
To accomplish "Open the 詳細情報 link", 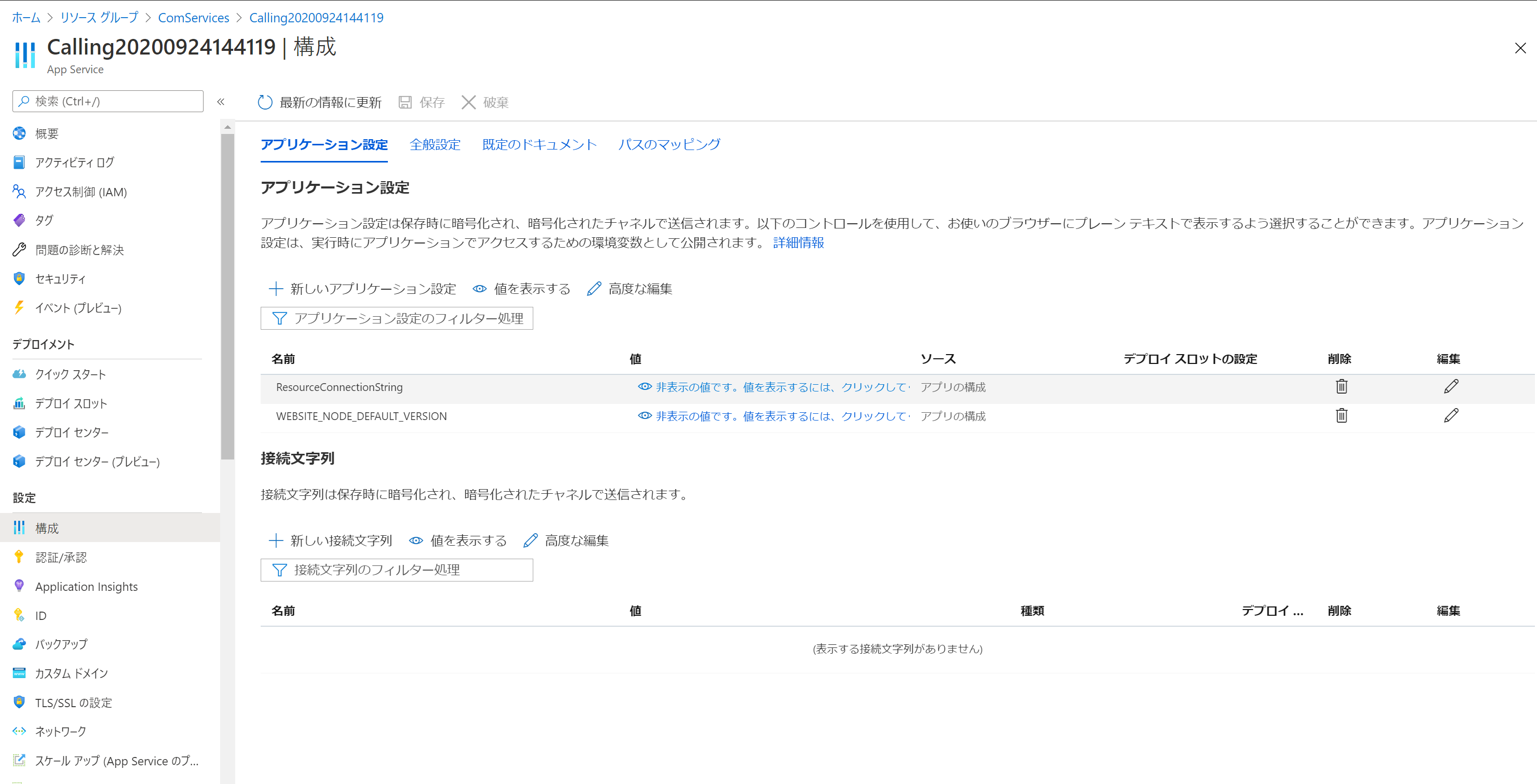I will (x=798, y=243).
